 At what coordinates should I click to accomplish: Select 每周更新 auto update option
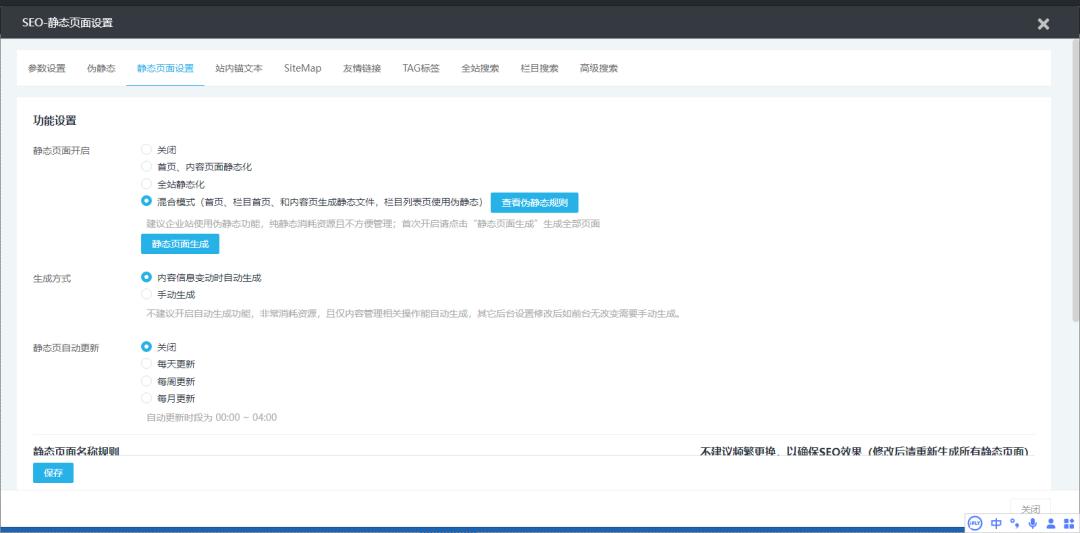[x=146, y=381]
